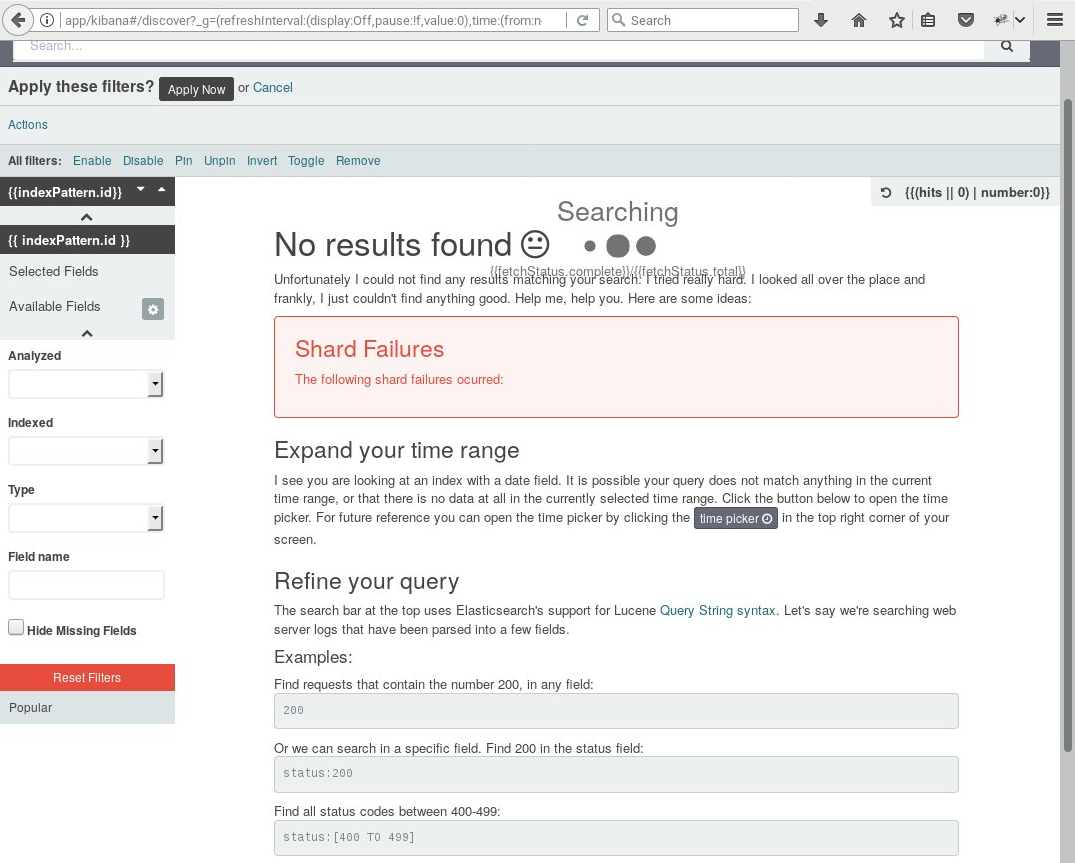The width and height of the screenshot is (1075, 863).
Task: Click the red Reset Filters button
Action: point(87,678)
